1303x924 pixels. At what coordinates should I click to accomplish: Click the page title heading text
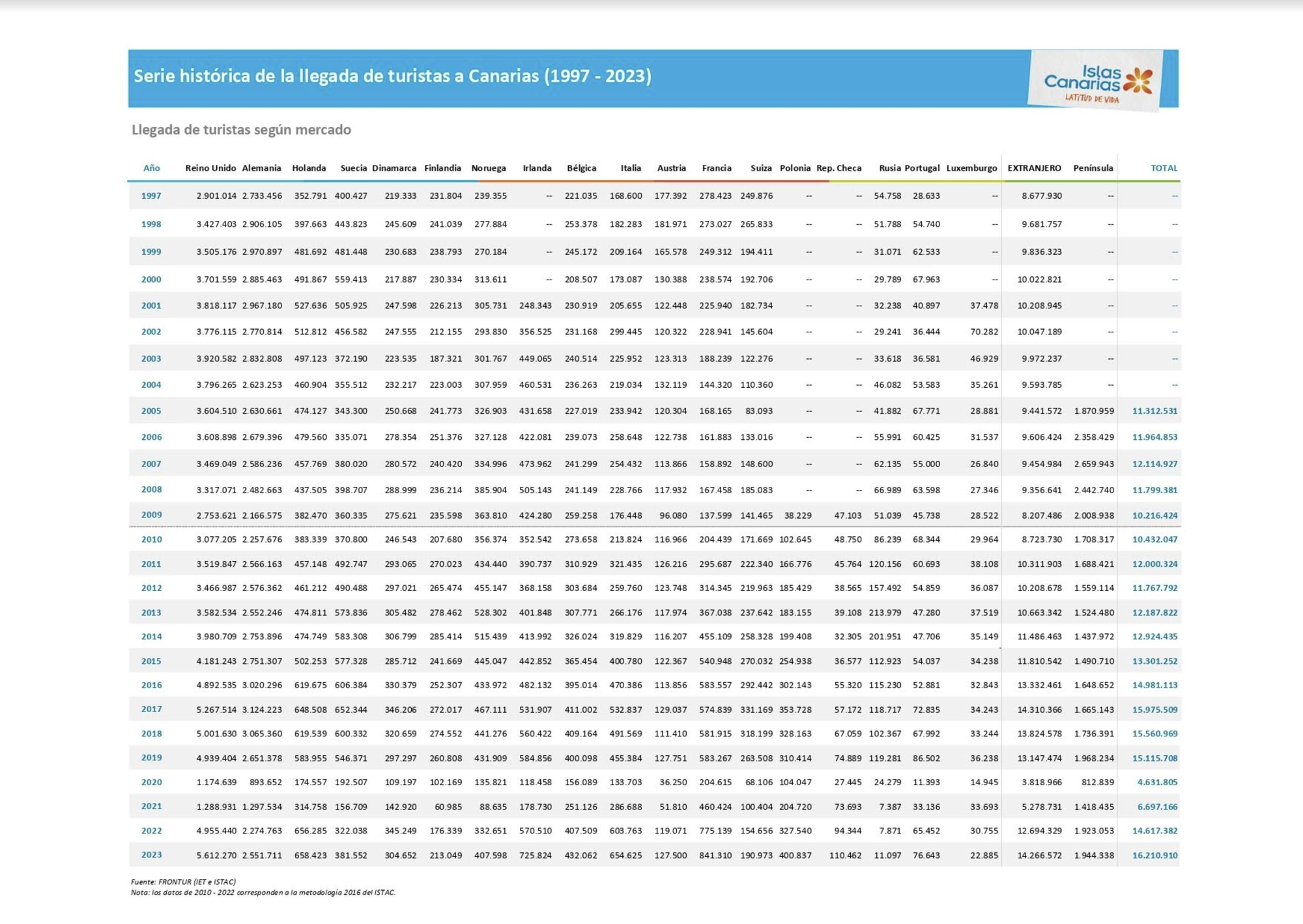(392, 76)
